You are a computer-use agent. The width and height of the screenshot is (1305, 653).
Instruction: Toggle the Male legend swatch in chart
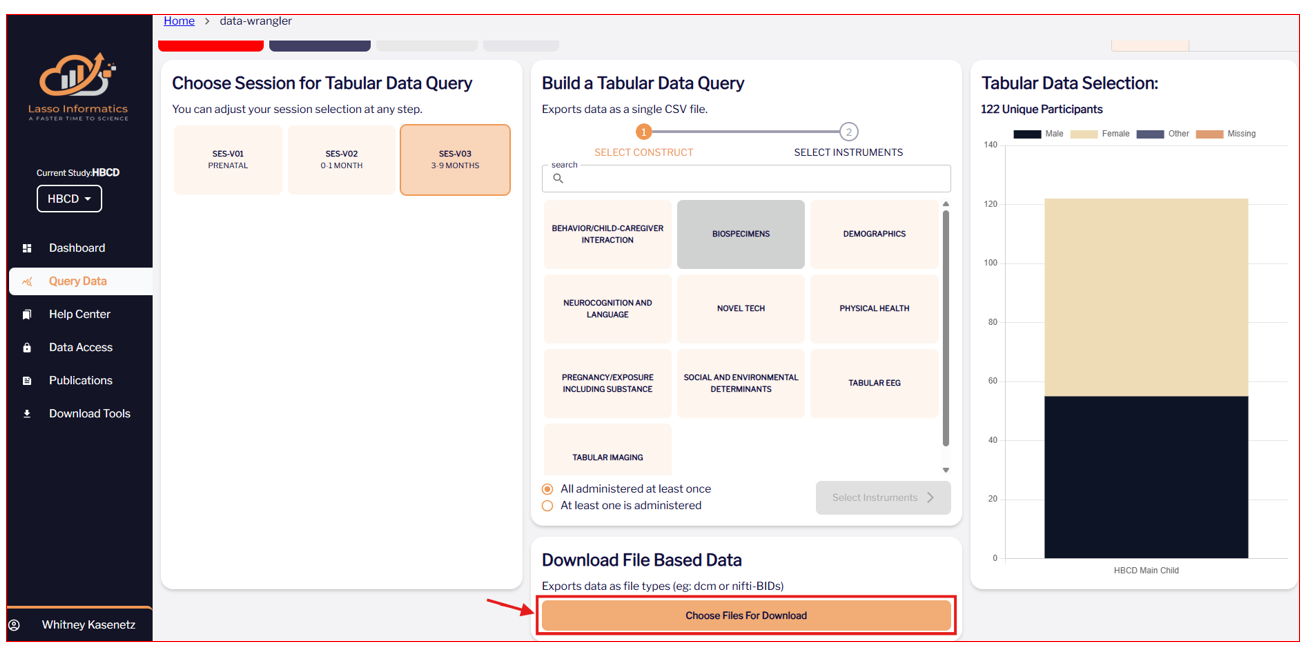(x=1027, y=134)
